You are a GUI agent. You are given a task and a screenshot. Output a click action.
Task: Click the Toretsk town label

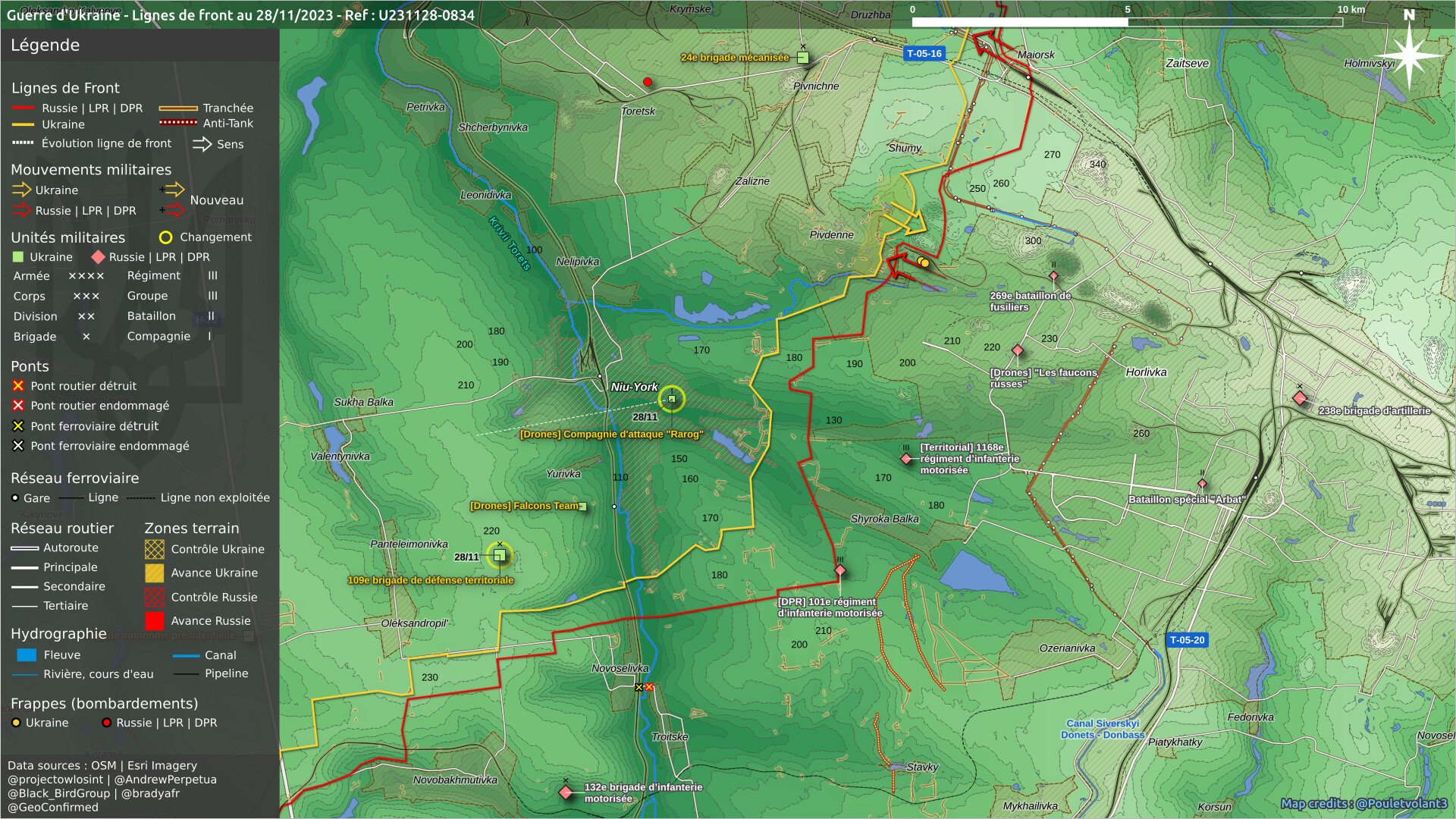(638, 111)
